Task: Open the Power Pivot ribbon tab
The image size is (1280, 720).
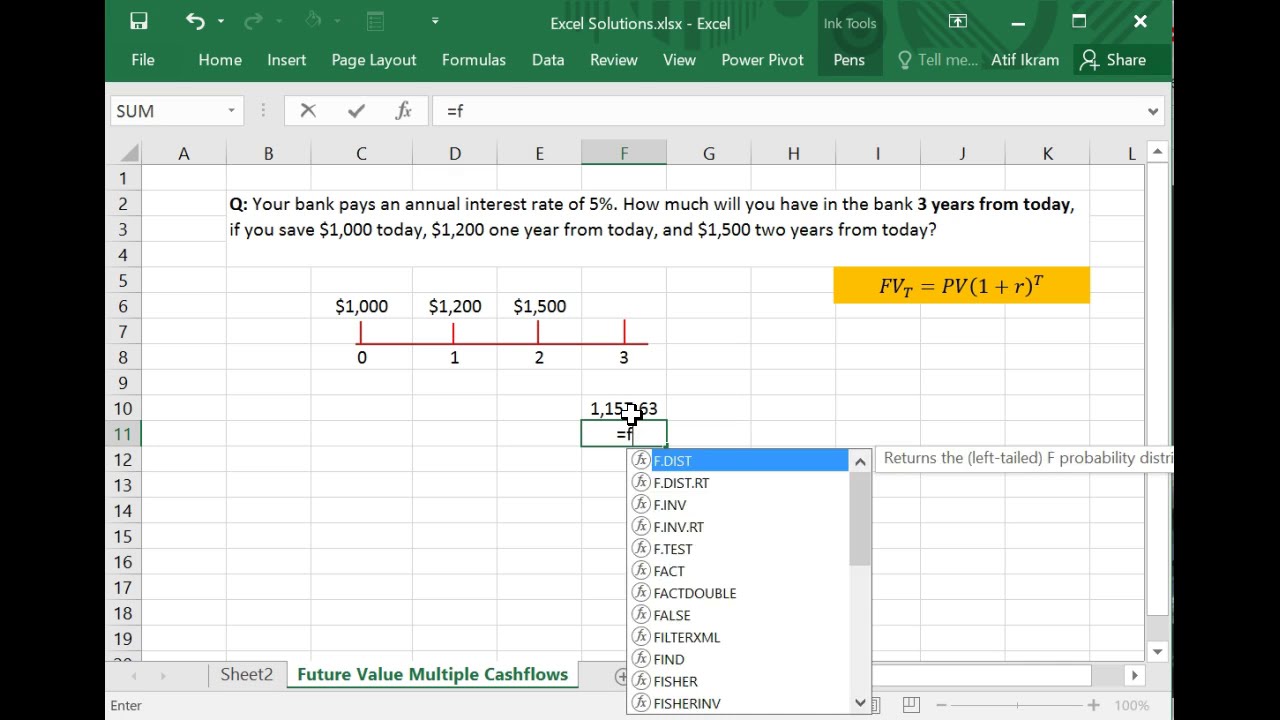Action: 763,60
